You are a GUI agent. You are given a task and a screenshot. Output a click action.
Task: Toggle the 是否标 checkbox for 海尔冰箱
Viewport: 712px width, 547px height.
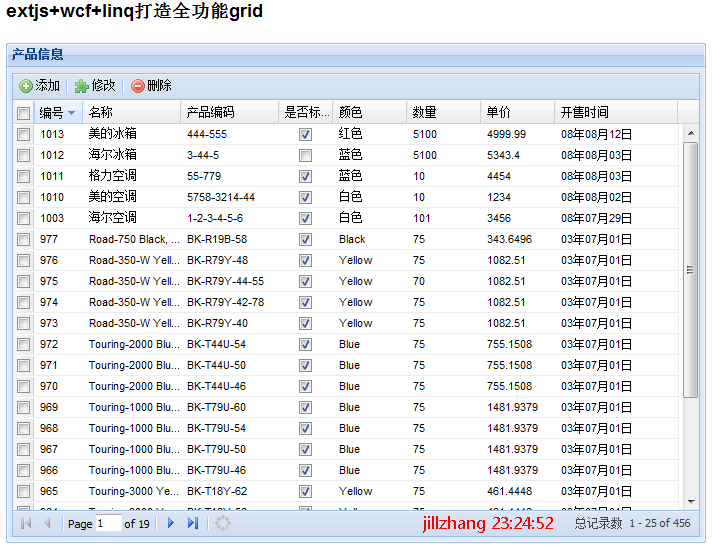(x=305, y=155)
